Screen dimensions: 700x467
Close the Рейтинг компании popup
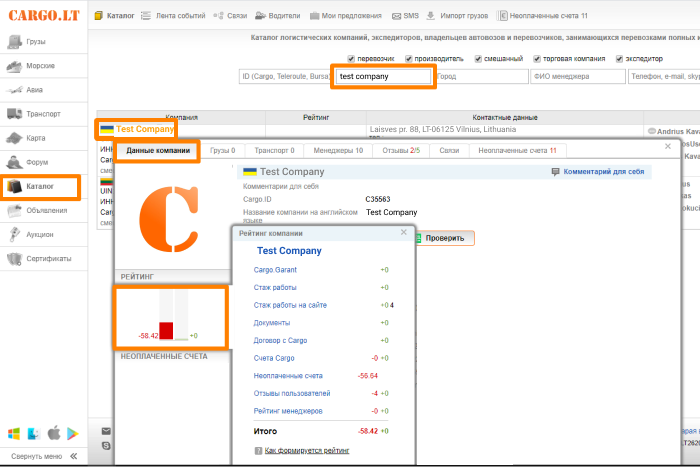coord(404,232)
